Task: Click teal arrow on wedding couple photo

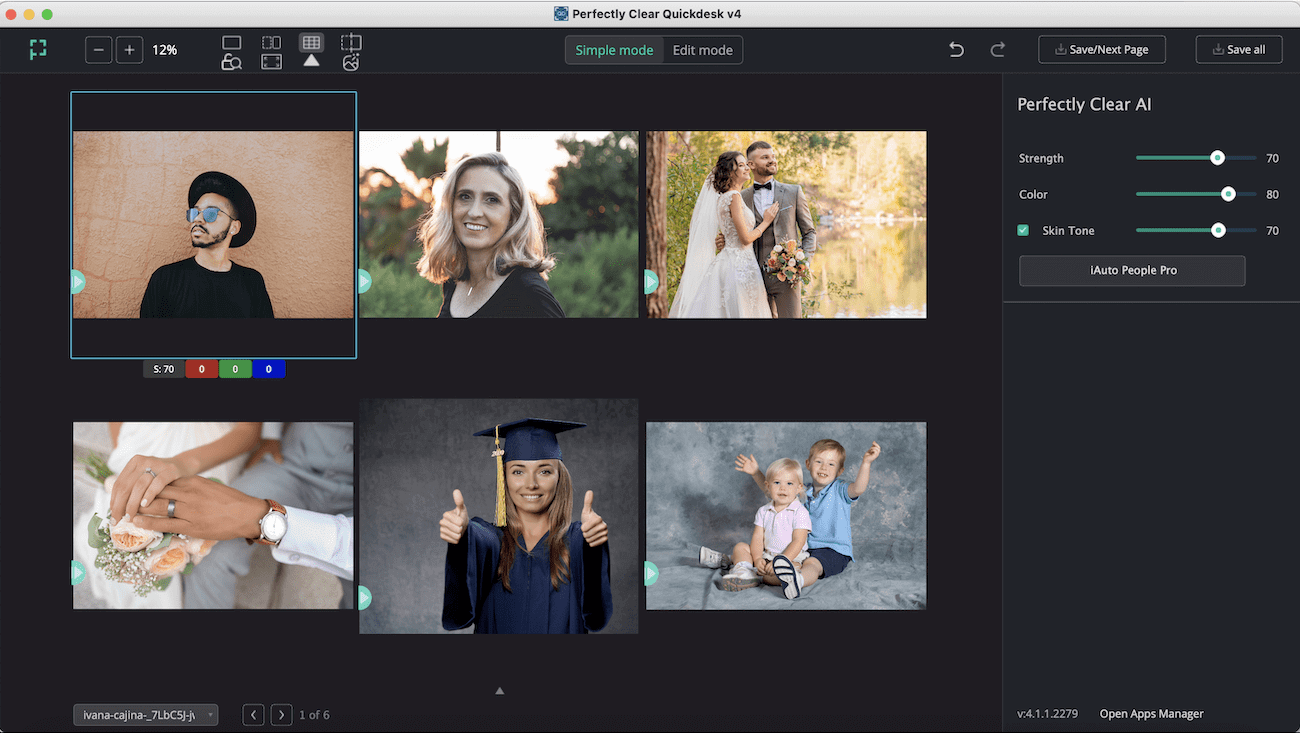Action: click(x=651, y=282)
